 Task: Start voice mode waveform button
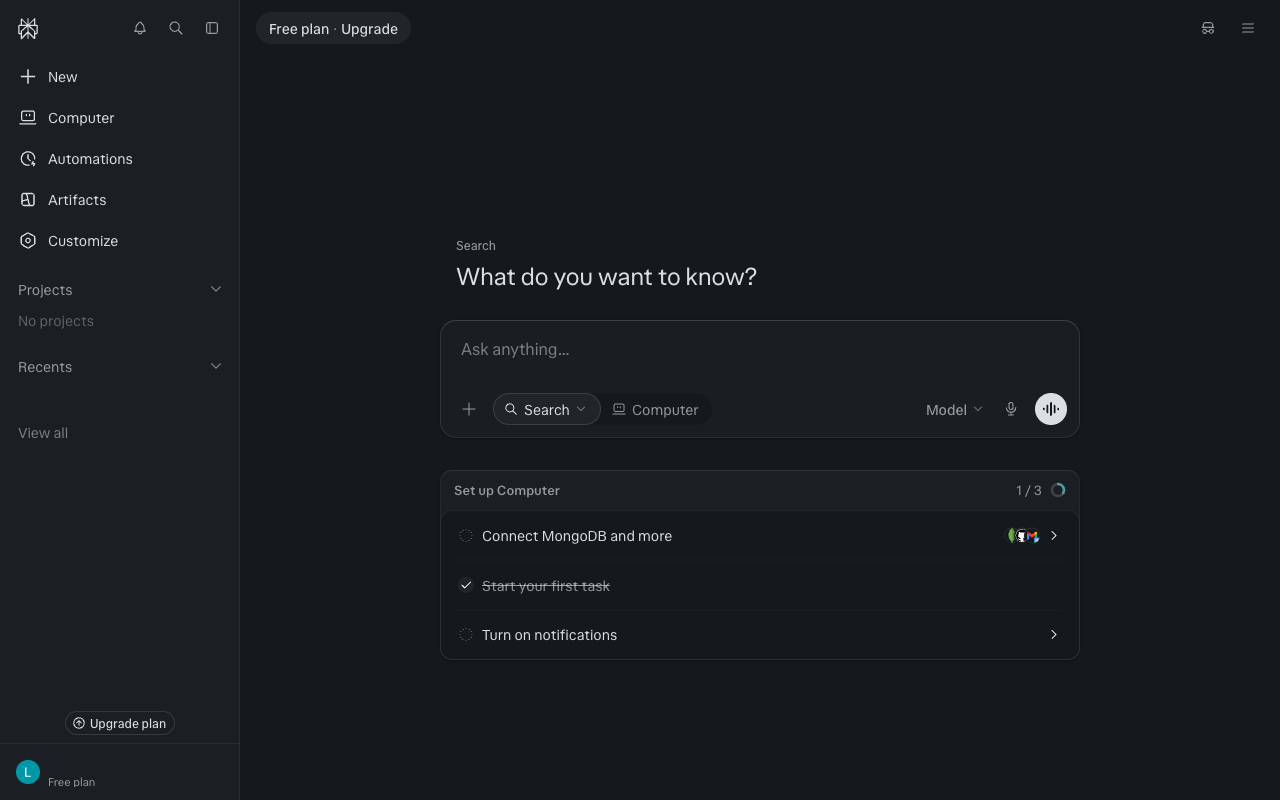click(1051, 409)
